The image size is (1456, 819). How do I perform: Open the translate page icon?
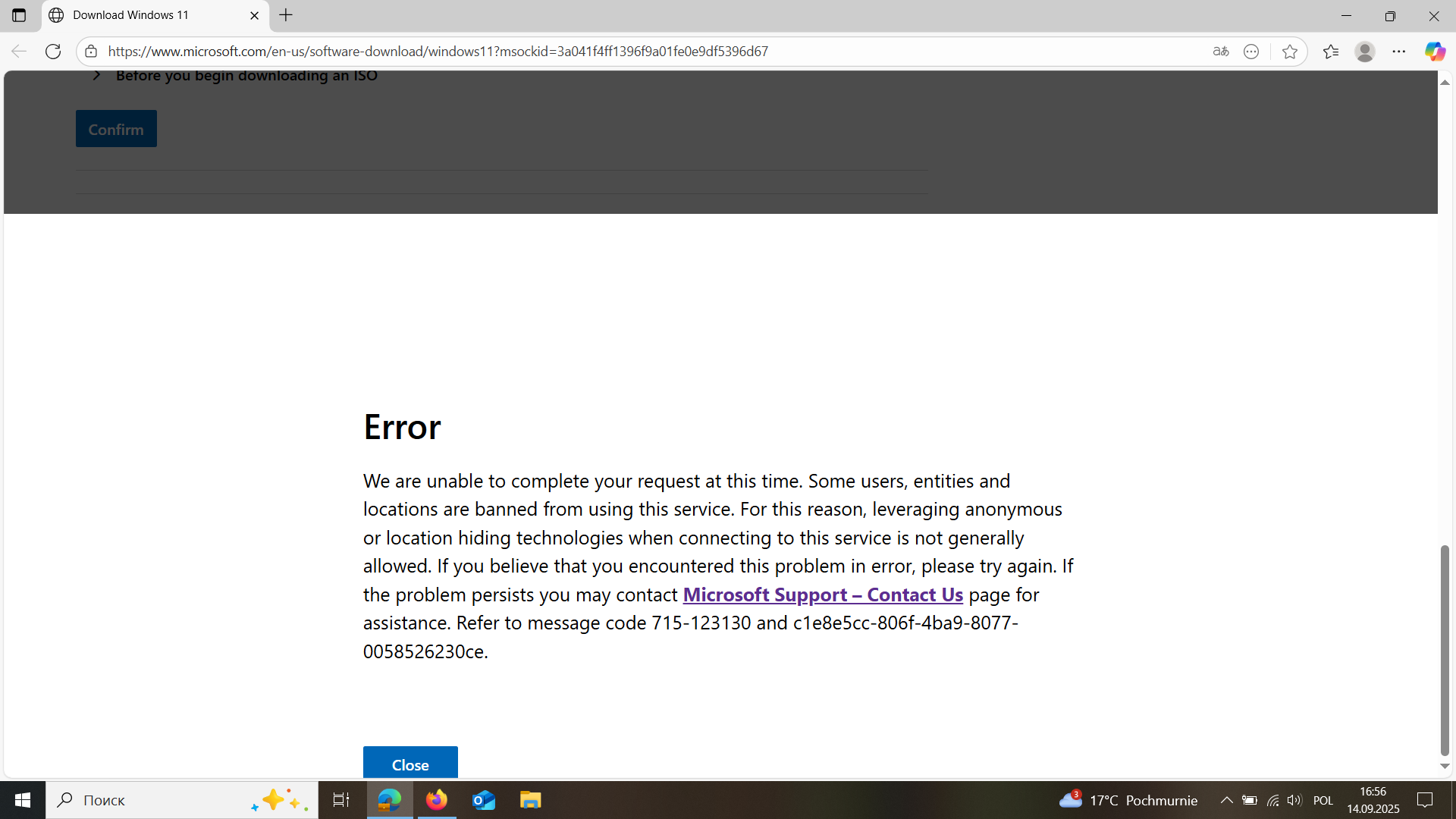pyautogui.click(x=1221, y=52)
